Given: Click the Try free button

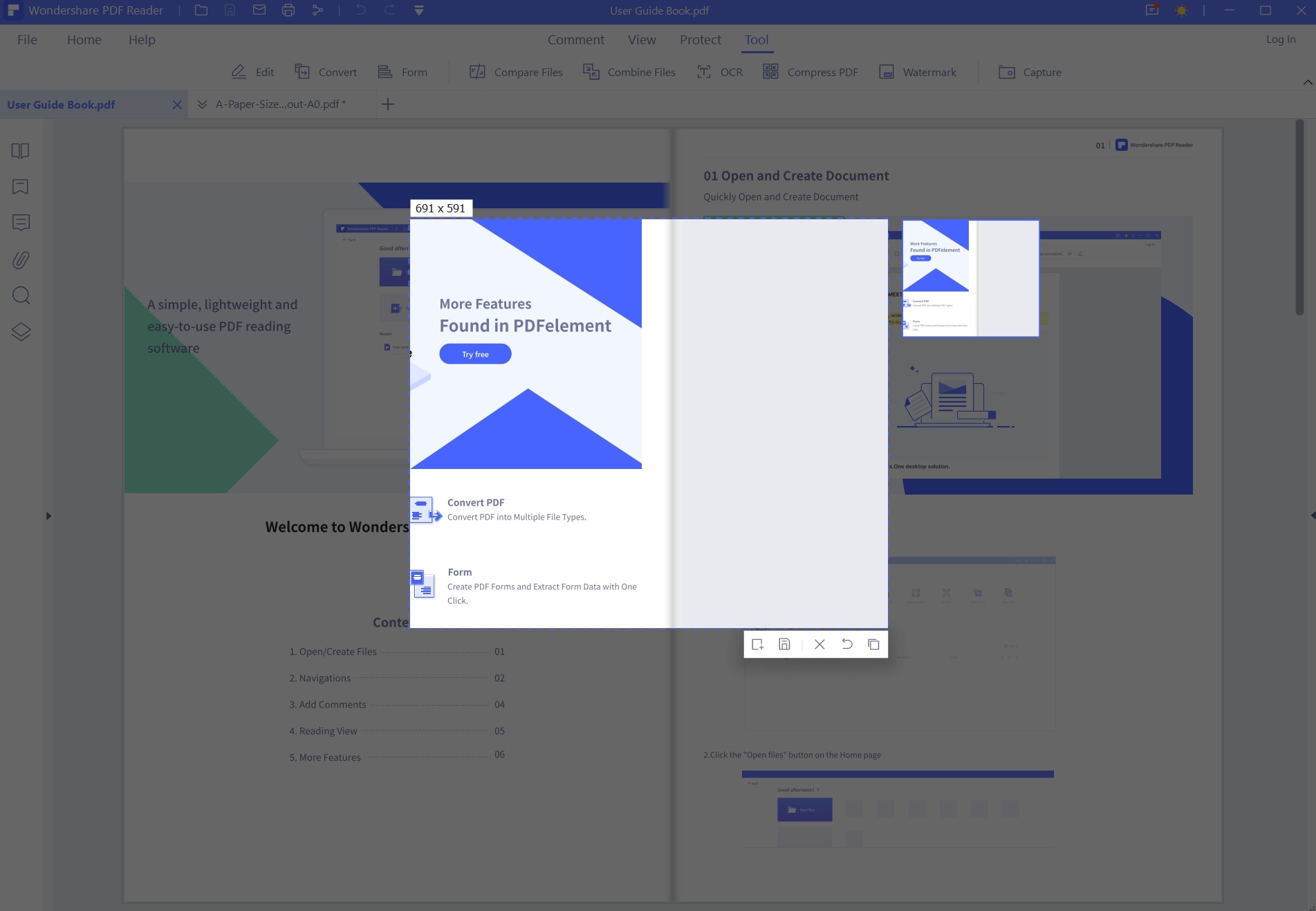Looking at the screenshot, I should pos(475,354).
